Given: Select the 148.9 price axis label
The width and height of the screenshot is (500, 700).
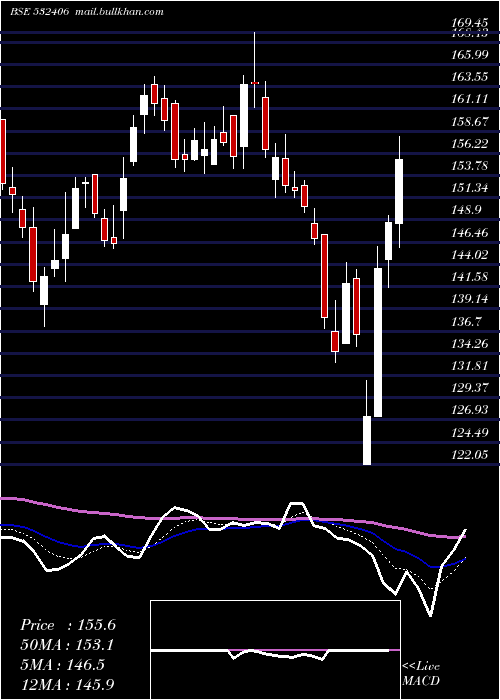Looking at the screenshot, I should pyautogui.click(x=467, y=210).
